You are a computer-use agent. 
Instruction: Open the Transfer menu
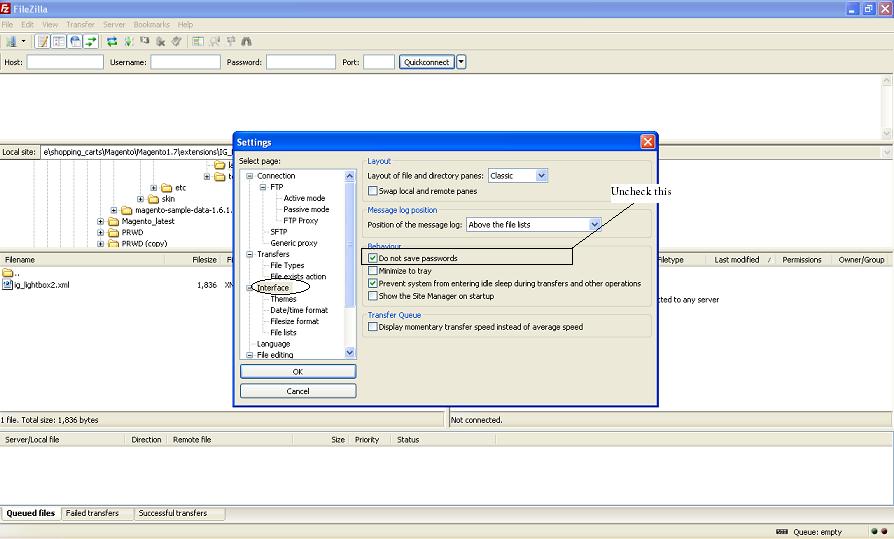coord(80,25)
